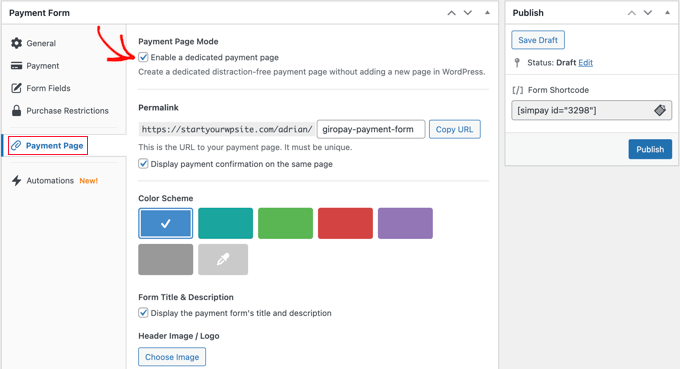Viewport: 680px width, 369px height.
Task: Select the blue color scheme swatch
Action: point(166,223)
